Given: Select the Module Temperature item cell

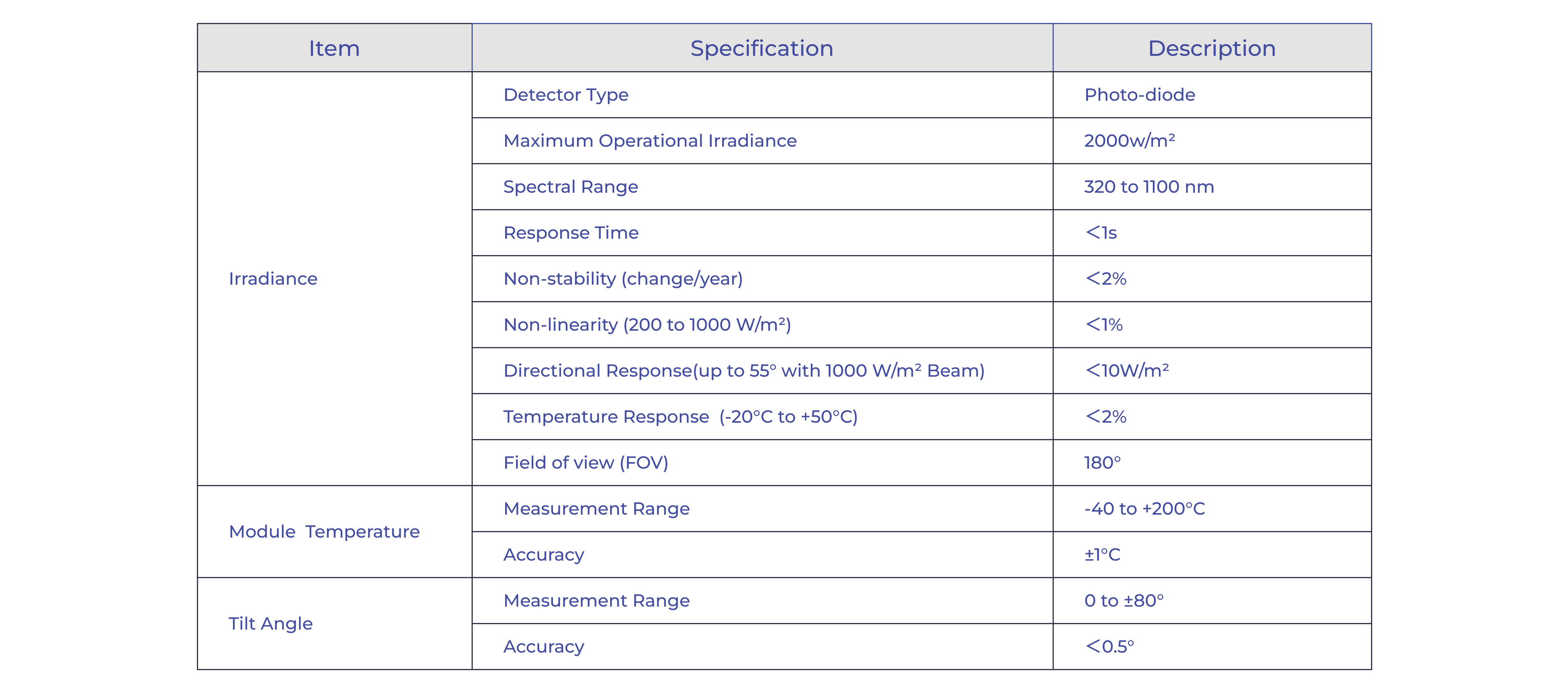Looking at the screenshot, I should coord(324,532).
